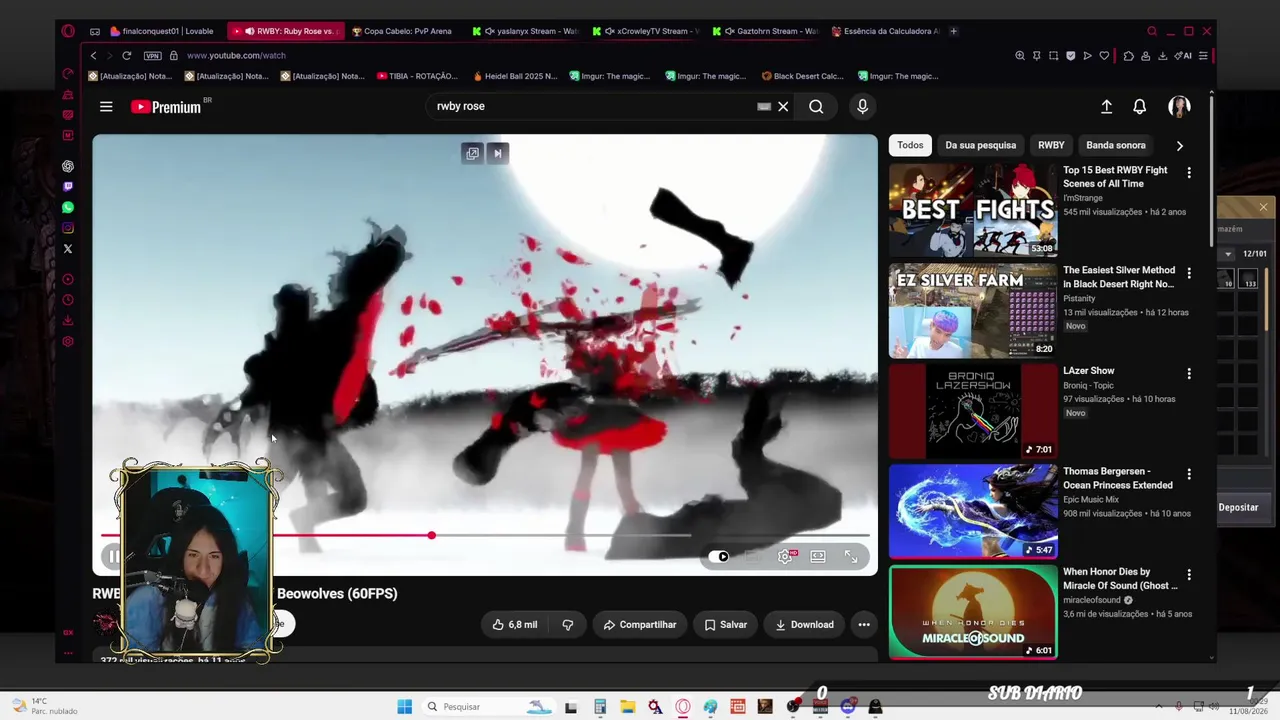Open options menu for 'Top 15 Best RWBY' video

click(x=1189, y=173)
